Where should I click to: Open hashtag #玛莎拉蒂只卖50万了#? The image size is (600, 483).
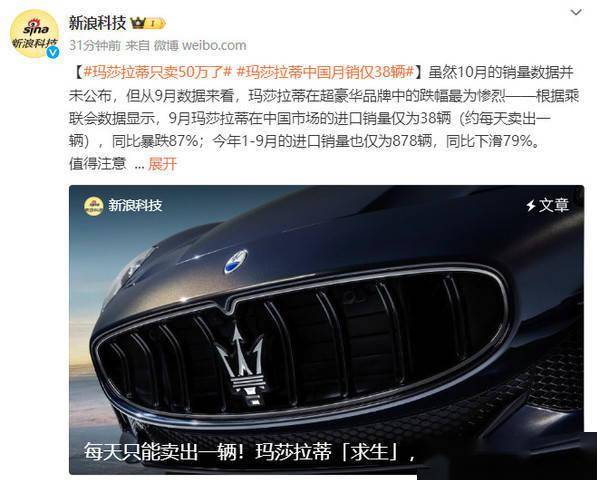[x=158, y=72]
